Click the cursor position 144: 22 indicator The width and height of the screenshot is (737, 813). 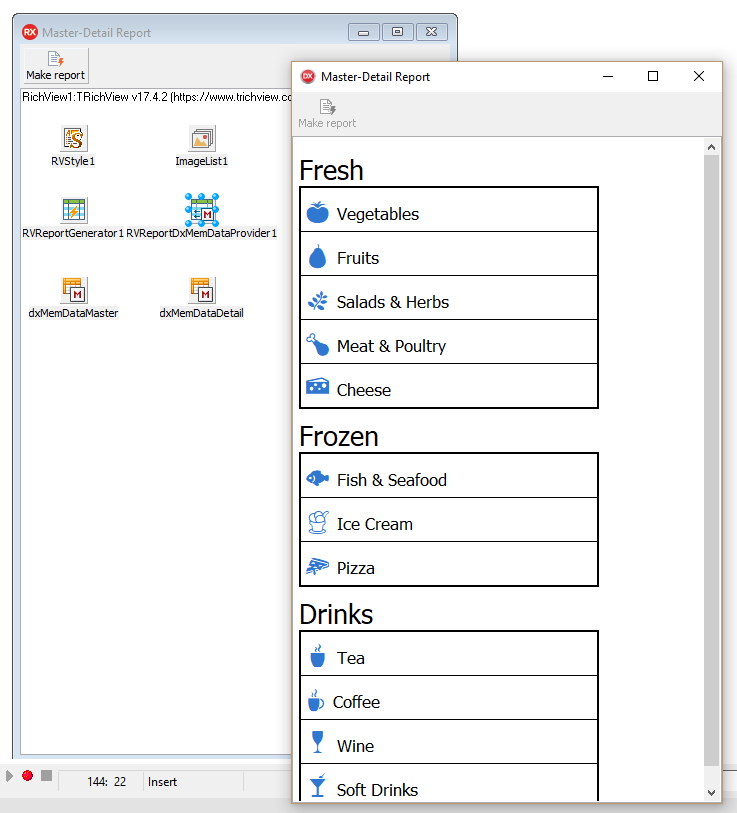106,782
